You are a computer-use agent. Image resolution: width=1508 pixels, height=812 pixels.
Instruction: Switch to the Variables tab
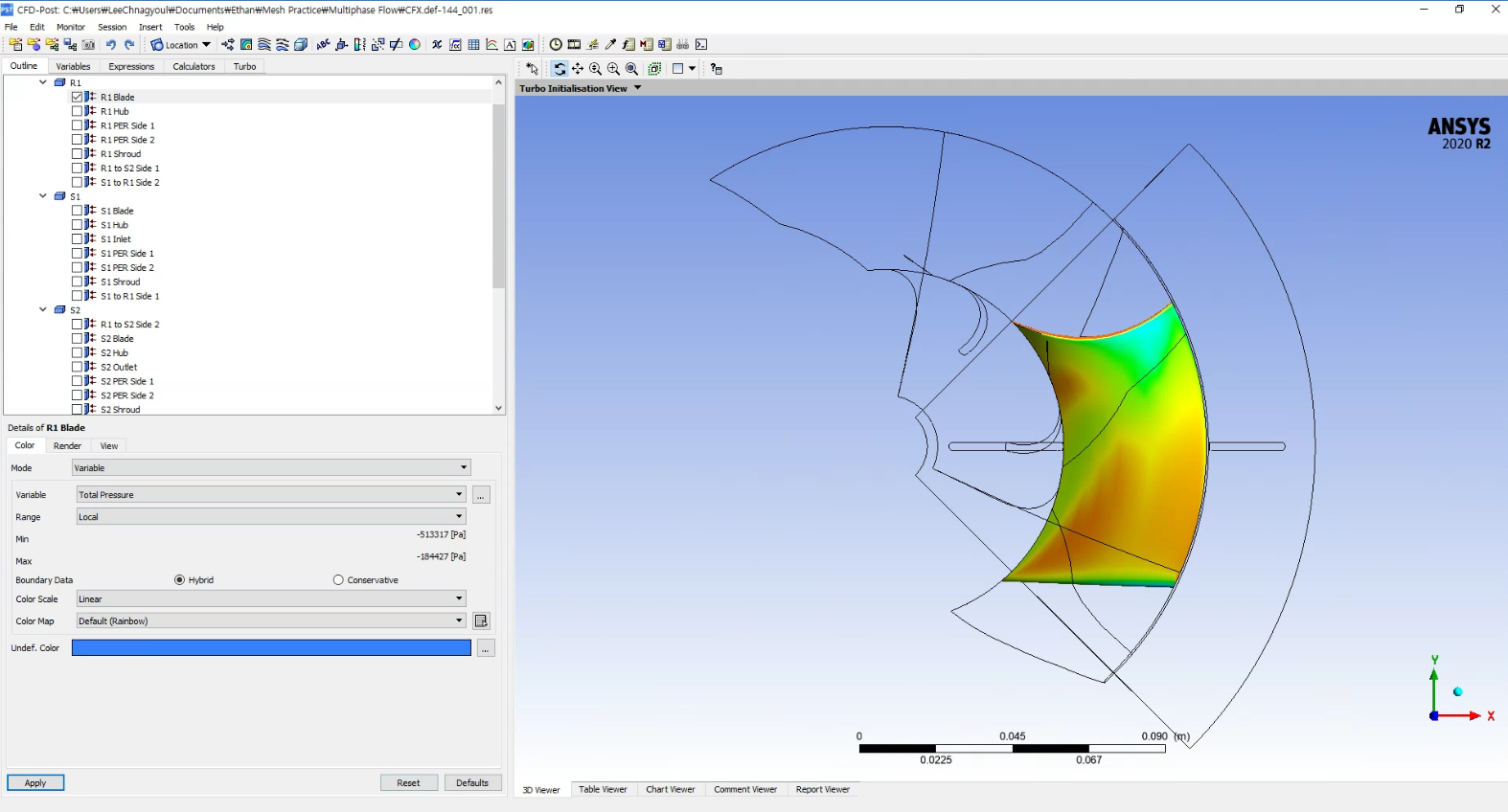73,66
